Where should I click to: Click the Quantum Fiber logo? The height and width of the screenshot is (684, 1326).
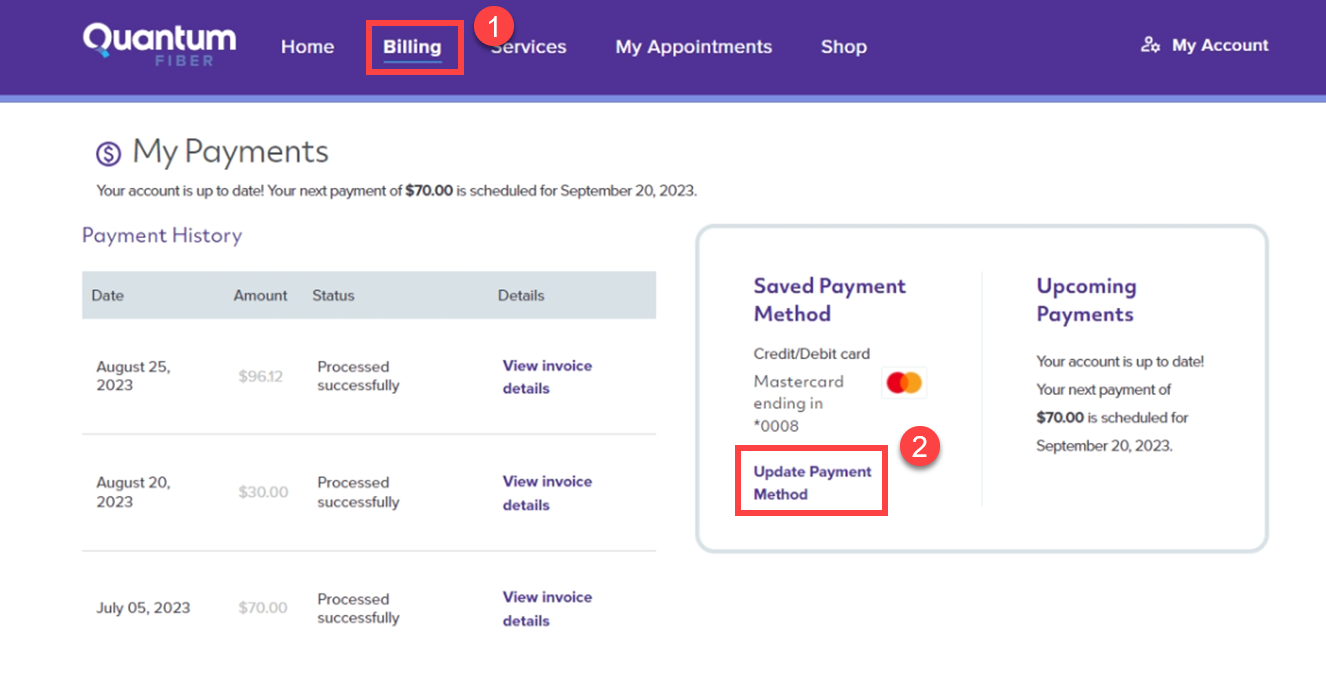click(x=159, y=45)
